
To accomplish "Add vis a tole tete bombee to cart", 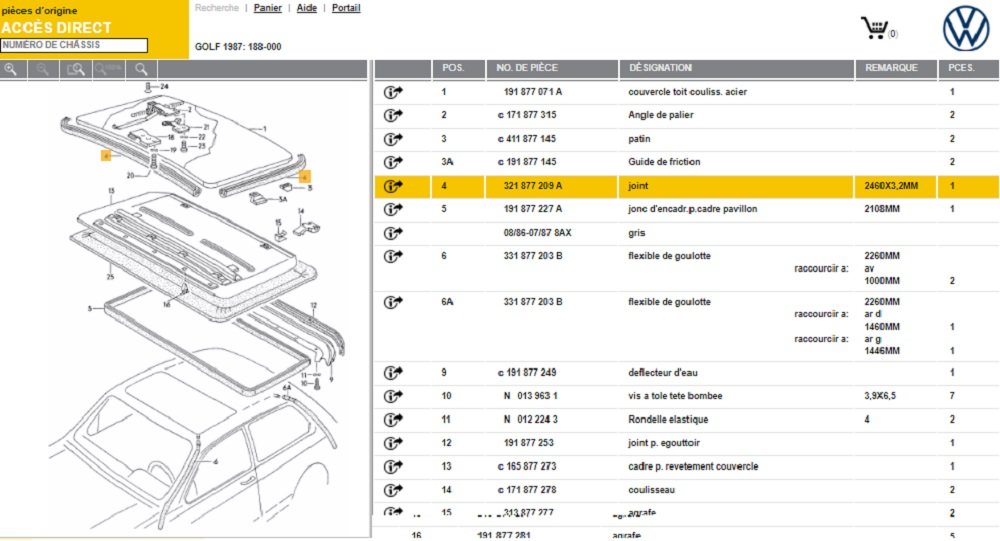I will (x=393, y=396).
